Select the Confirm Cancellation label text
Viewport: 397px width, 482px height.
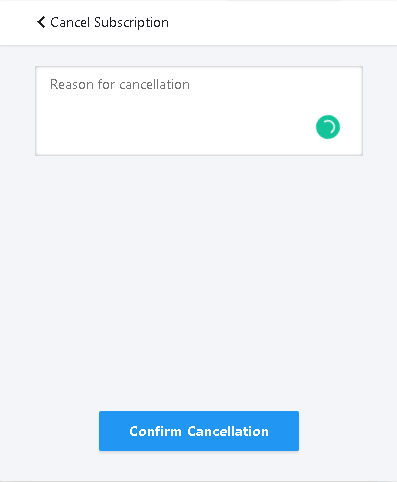(x=199, y=431)
